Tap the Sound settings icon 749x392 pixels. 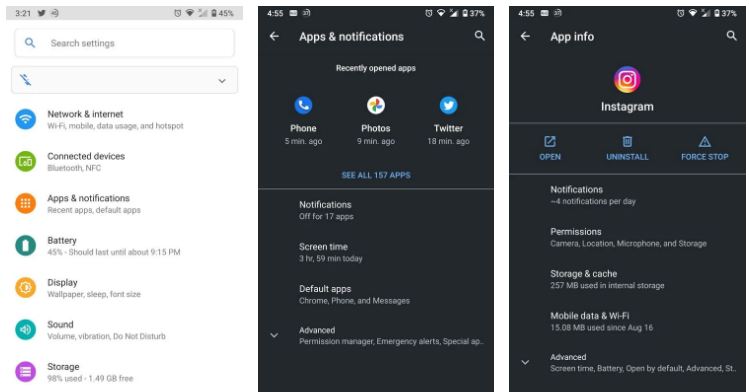pyautogui.click(x=25, y=329)
